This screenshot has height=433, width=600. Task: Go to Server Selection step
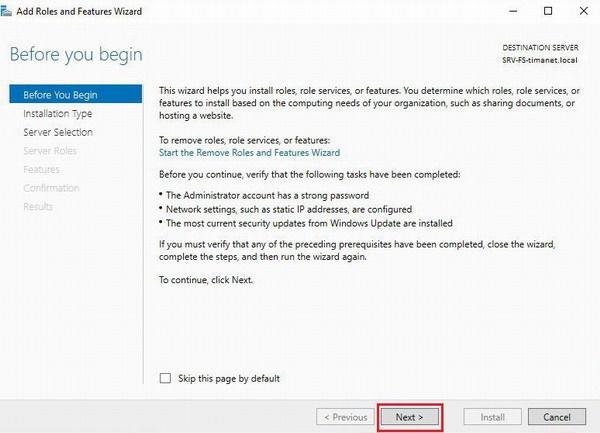[58, 132]
